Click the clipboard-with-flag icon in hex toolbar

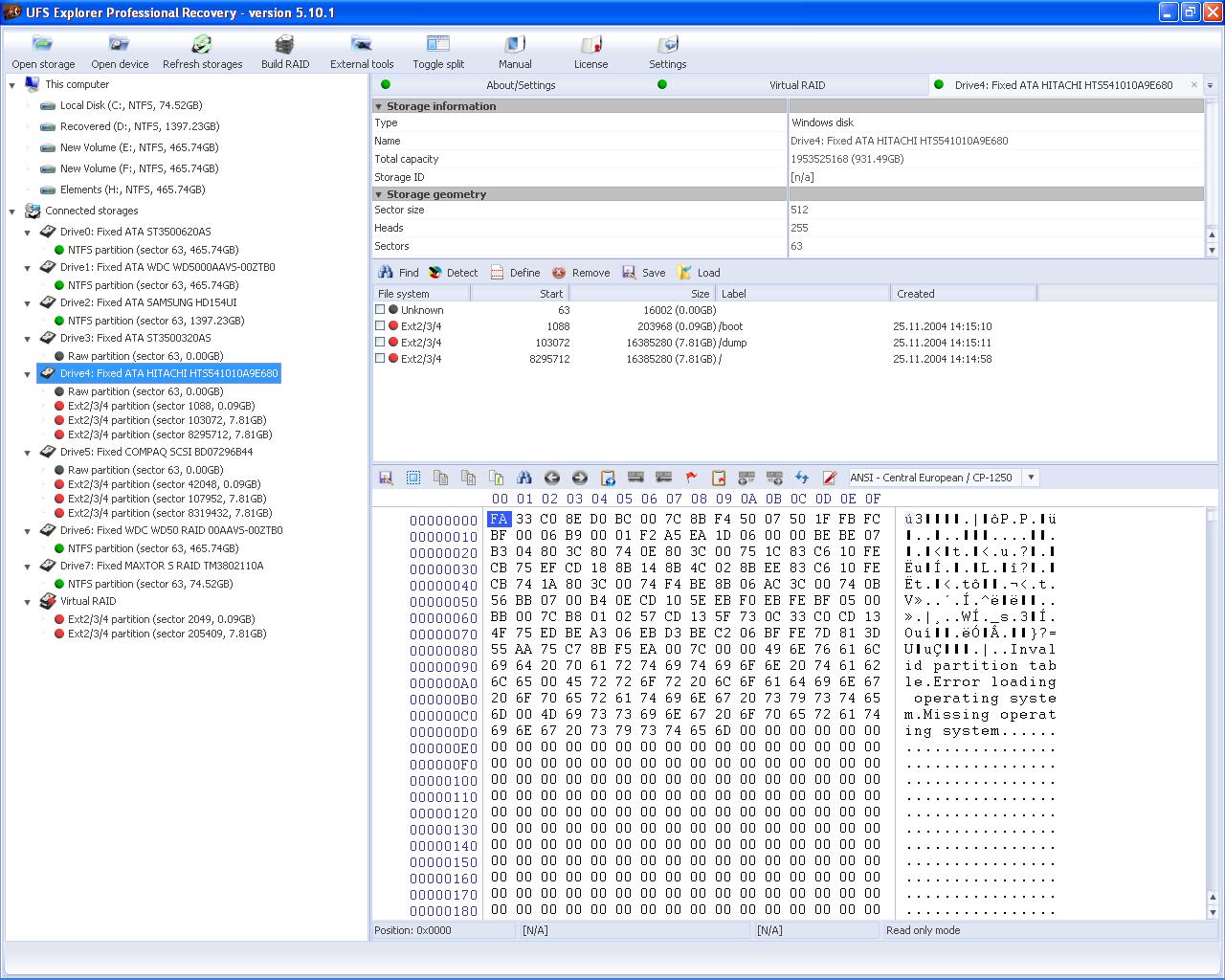coord(719,478)
